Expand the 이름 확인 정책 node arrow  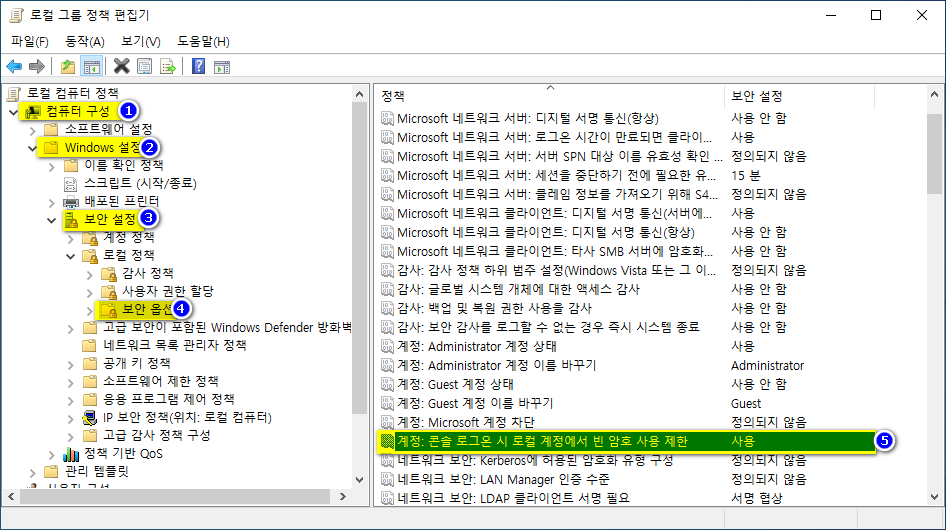click(52, 167)
